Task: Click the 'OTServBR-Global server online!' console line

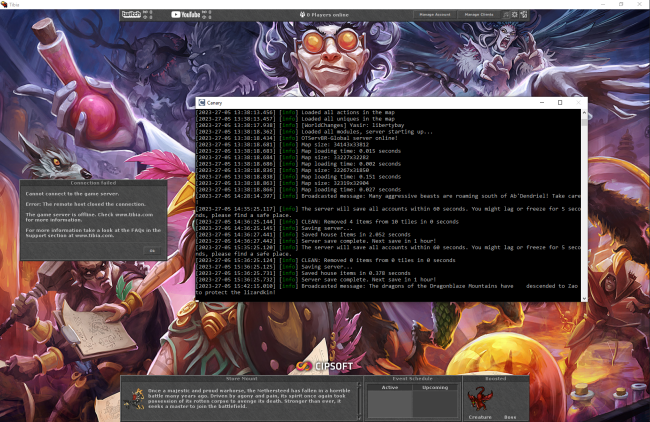Action: tap(349, 138)
